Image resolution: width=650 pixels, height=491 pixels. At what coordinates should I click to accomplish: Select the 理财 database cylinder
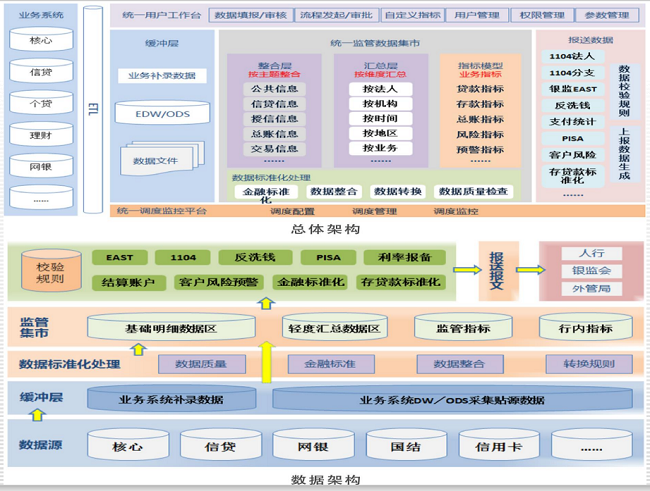(42, 135)
